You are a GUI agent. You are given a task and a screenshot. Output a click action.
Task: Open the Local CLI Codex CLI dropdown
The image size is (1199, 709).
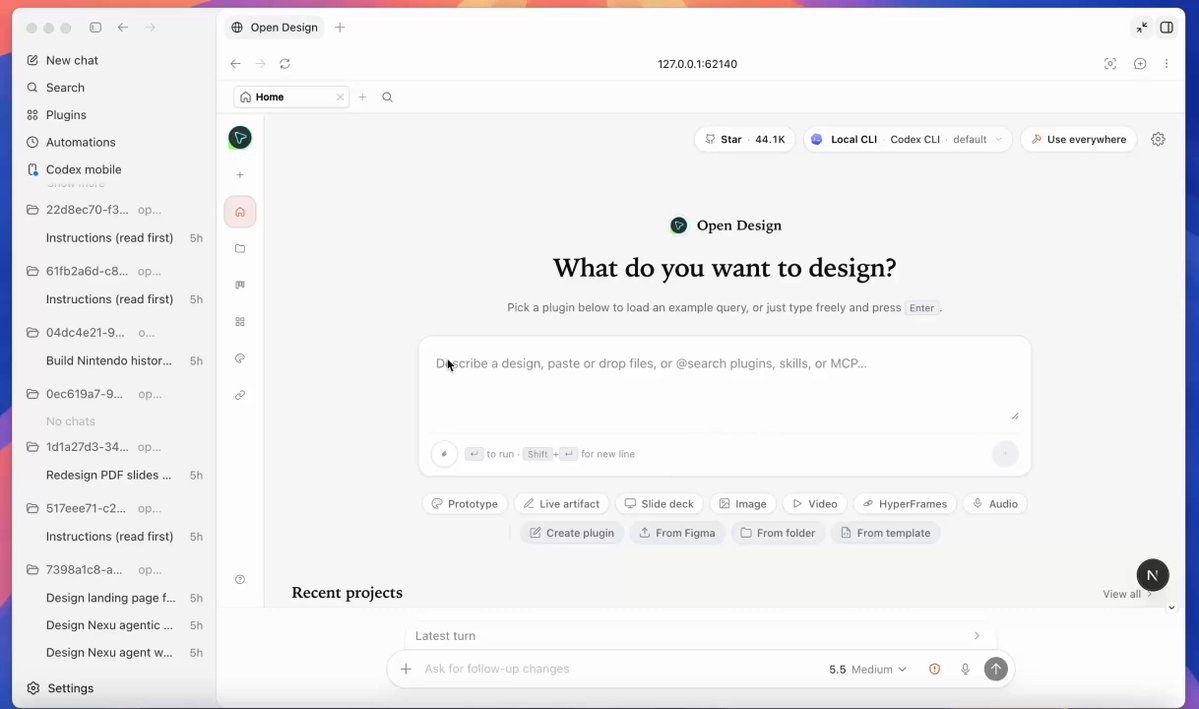point(908,139)
